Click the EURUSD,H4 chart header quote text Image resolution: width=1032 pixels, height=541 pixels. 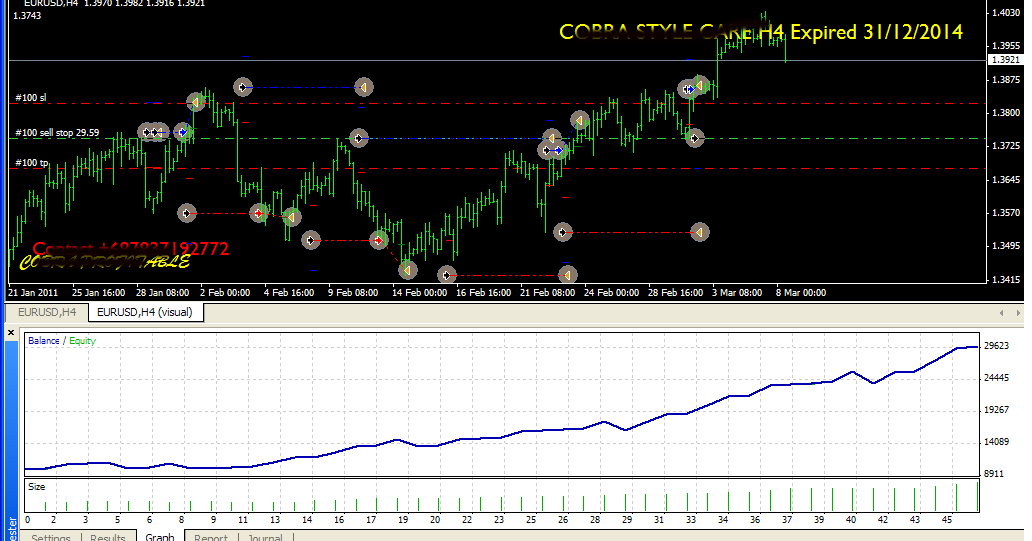coord(114,3)
